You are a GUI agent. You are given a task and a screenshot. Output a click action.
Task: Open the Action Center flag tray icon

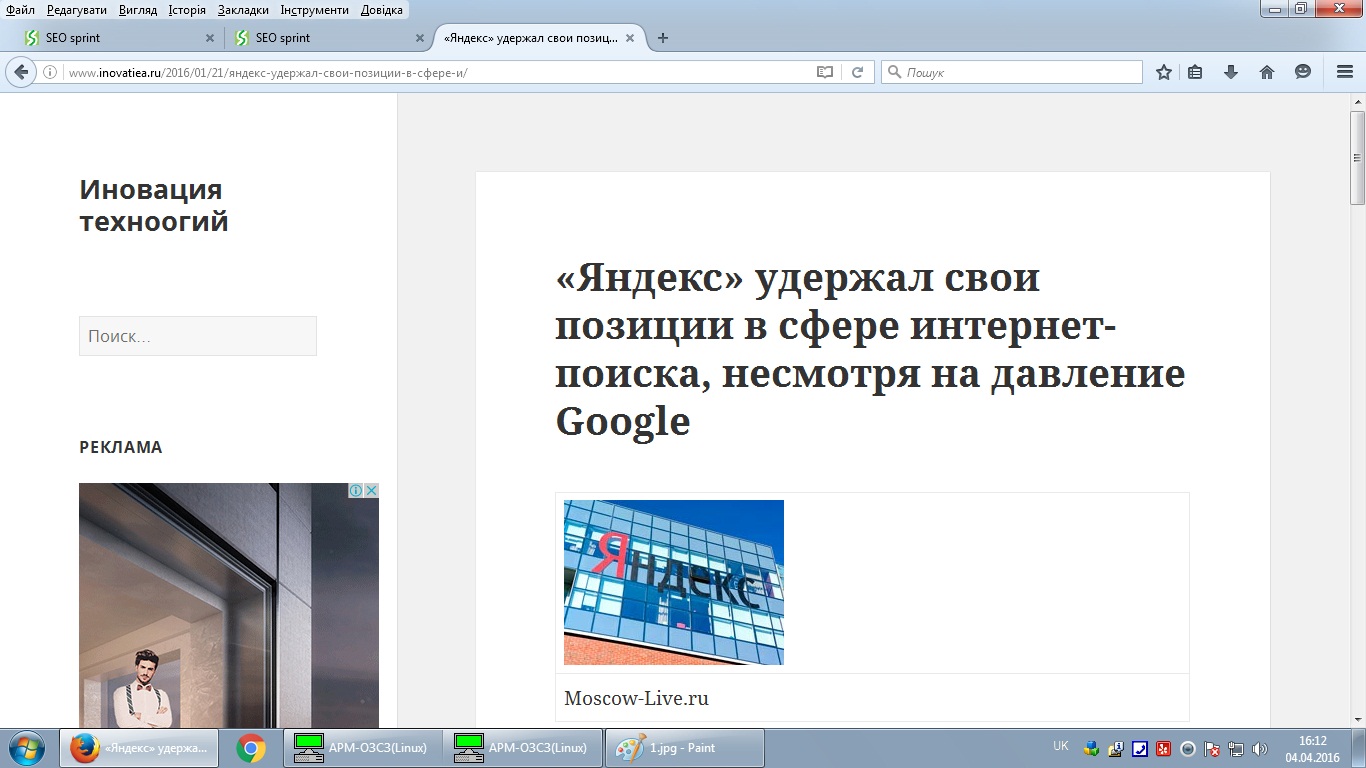pos(1212,749)
